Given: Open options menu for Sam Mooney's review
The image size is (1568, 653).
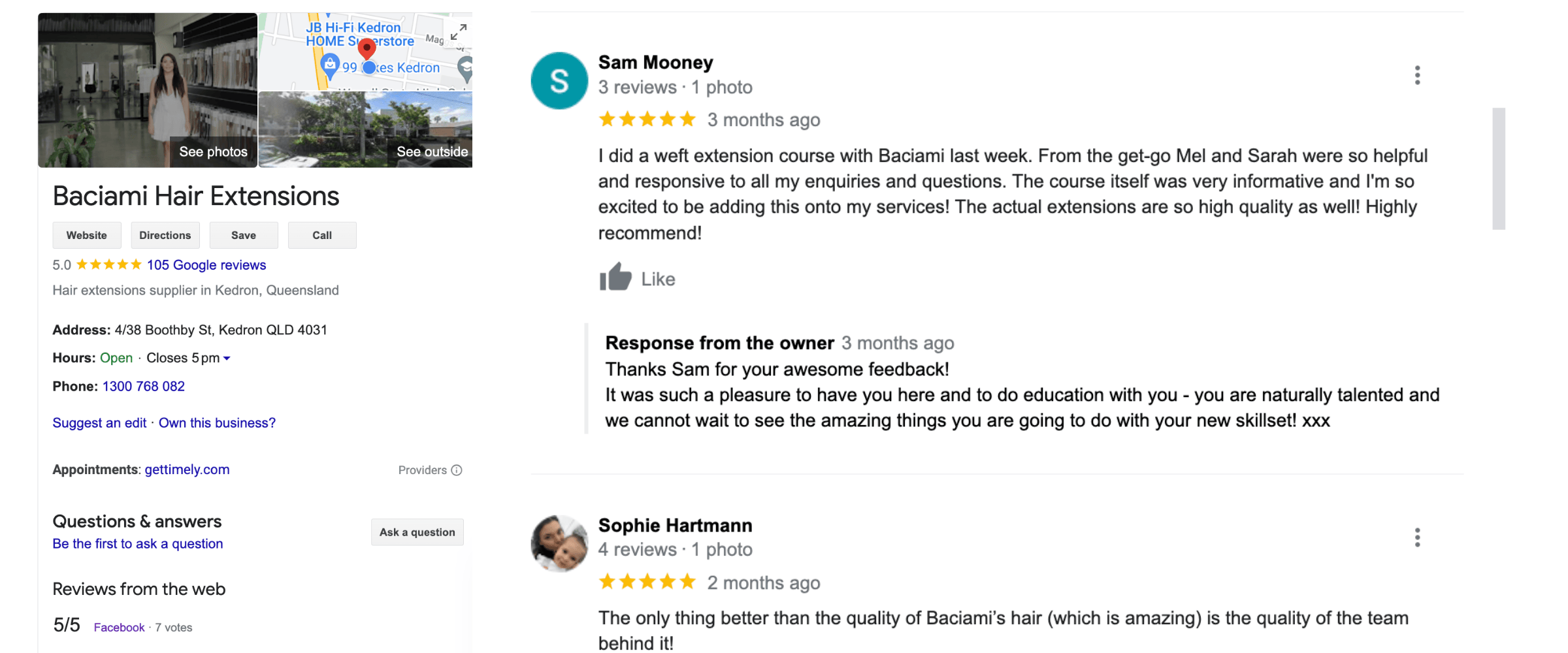Looking at the screenshot, I should 1417,75.
